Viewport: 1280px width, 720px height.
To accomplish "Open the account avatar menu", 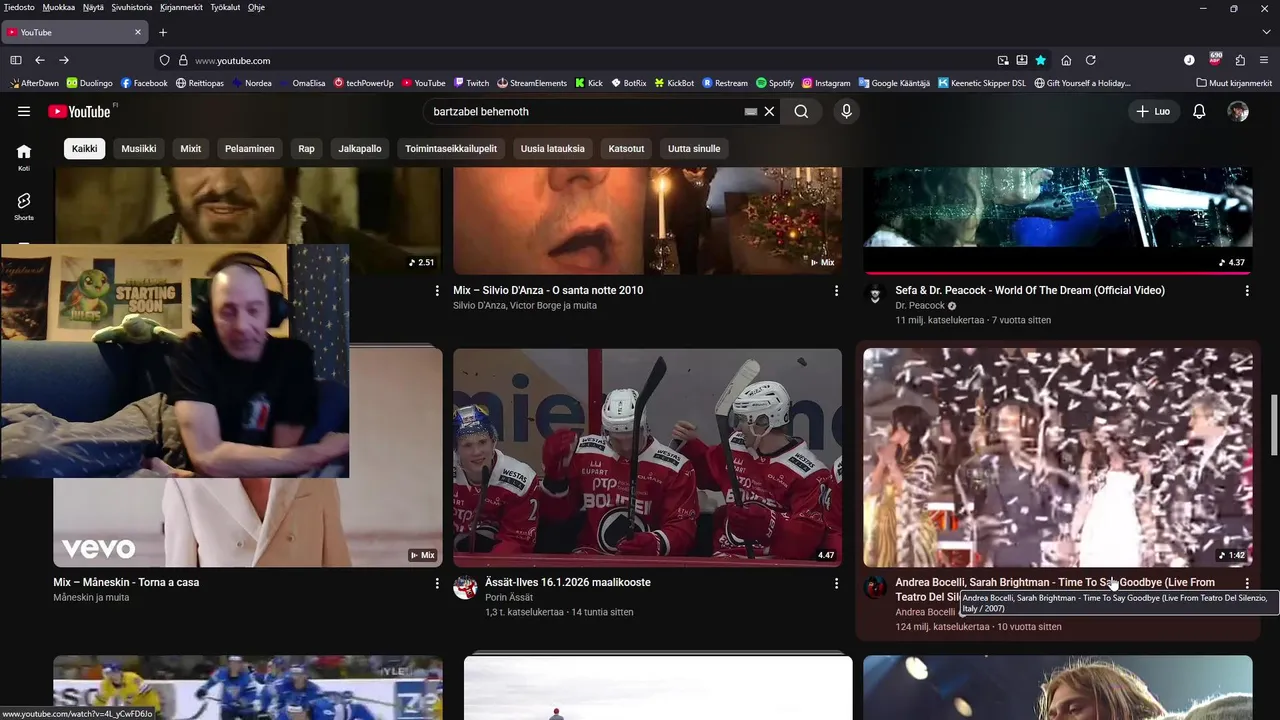I will 1238,112.
